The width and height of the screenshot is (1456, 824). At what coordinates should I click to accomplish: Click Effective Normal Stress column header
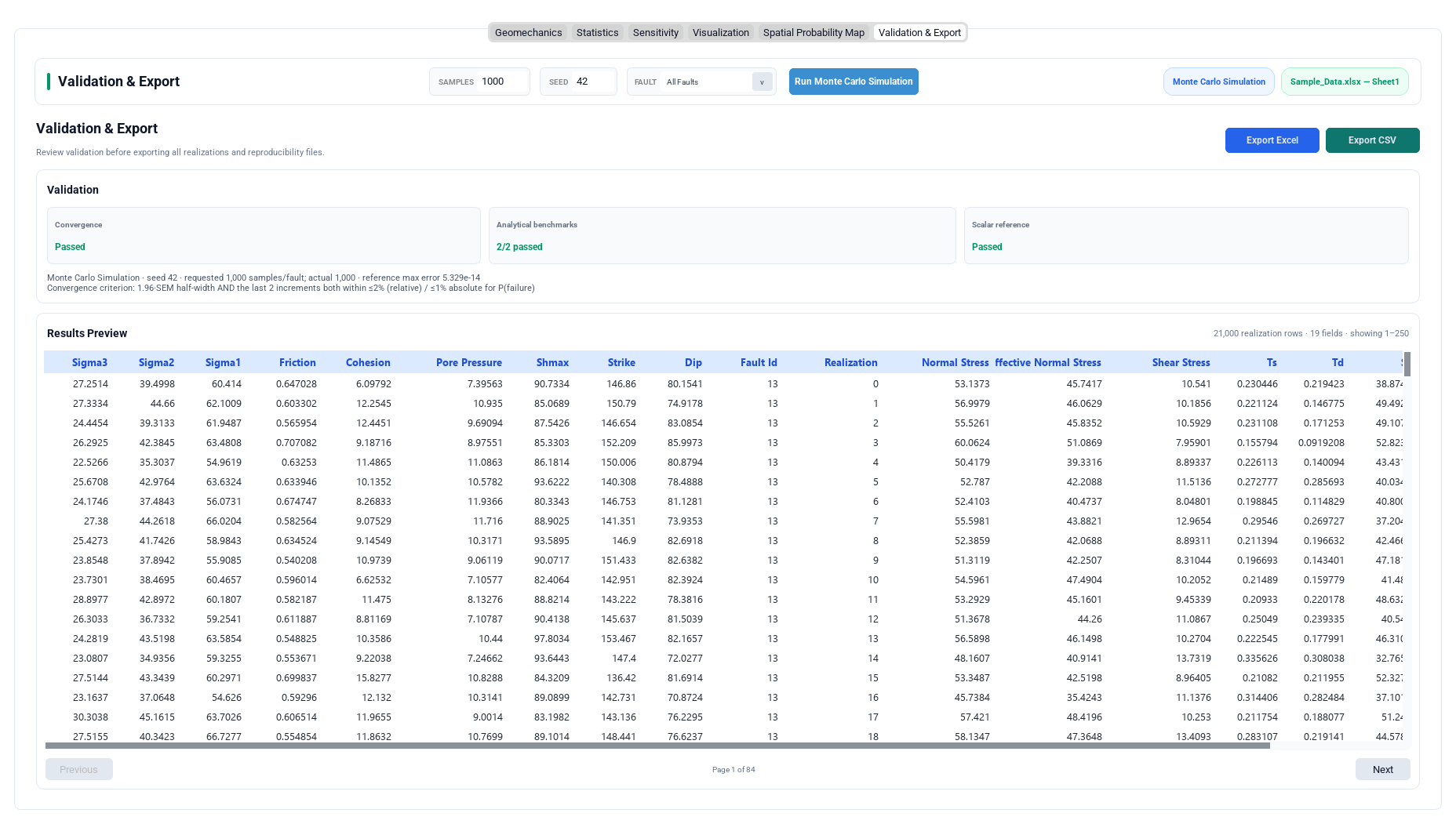pyautogui.click(x=1048, y=362)
